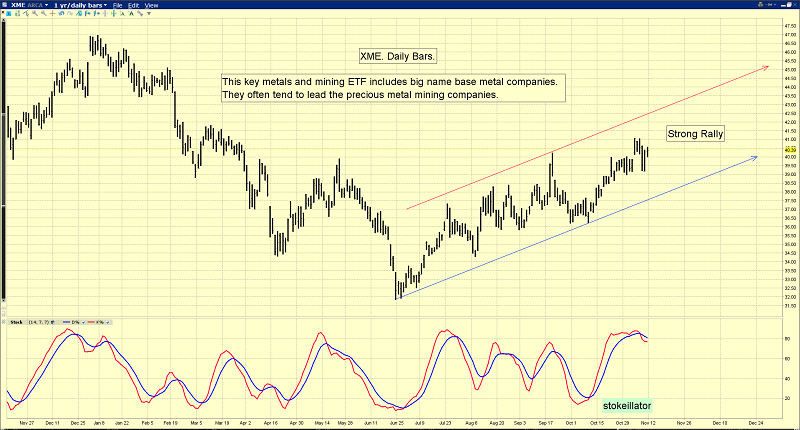Click the Stoch panel handle icon at left edge
800x430 pixels.
(4, 322)
